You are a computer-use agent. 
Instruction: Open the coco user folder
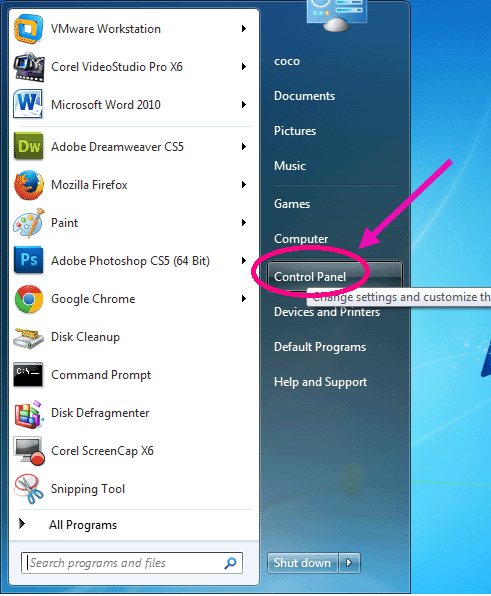(x=287, y=61)
